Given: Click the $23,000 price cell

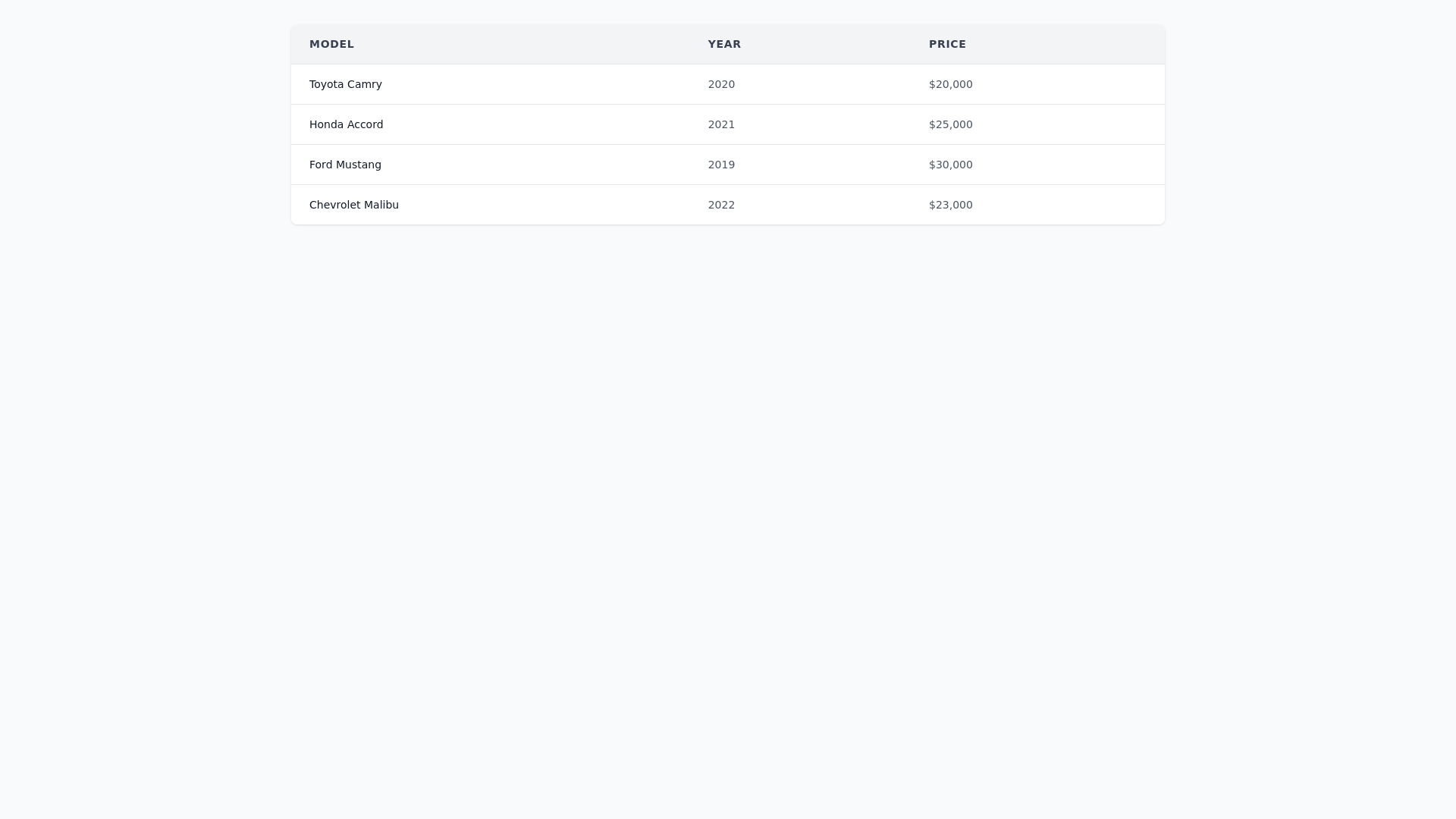Looking at the screenshot, I should [1037, 205].
